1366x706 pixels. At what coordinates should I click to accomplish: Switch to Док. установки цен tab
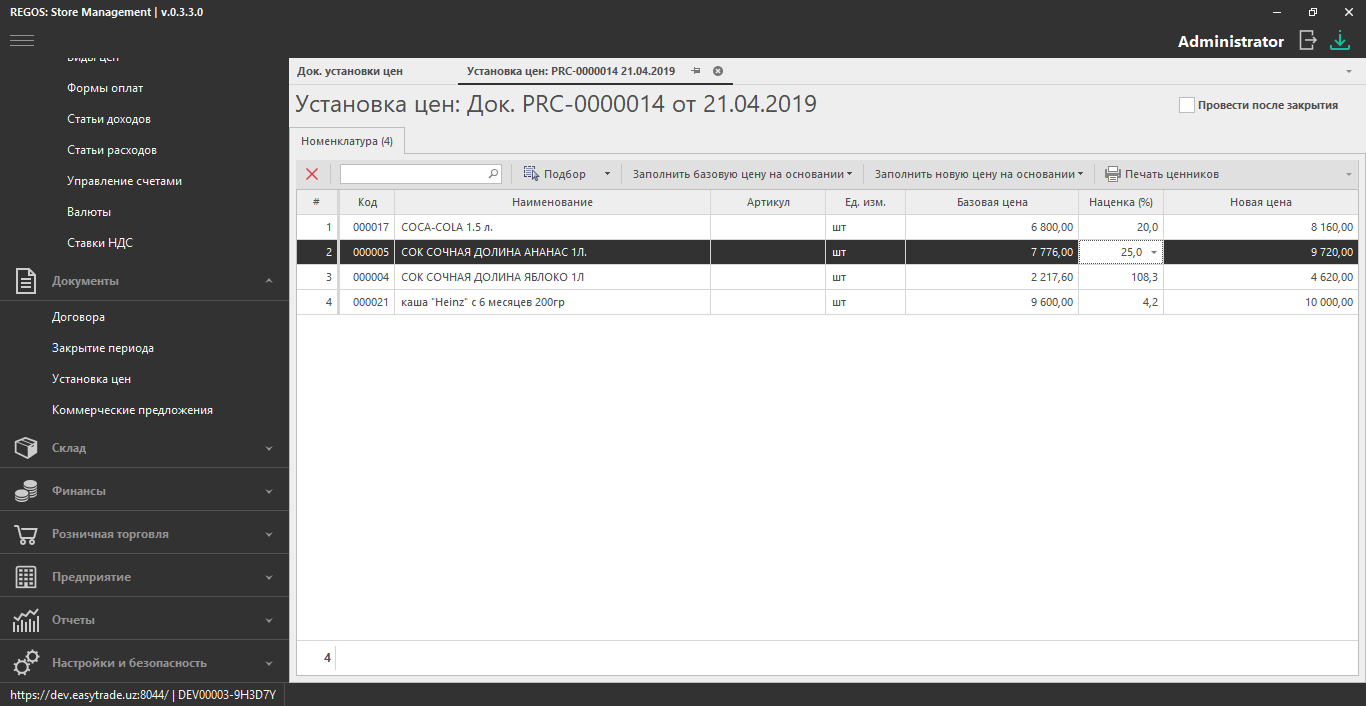pos(350,71)
